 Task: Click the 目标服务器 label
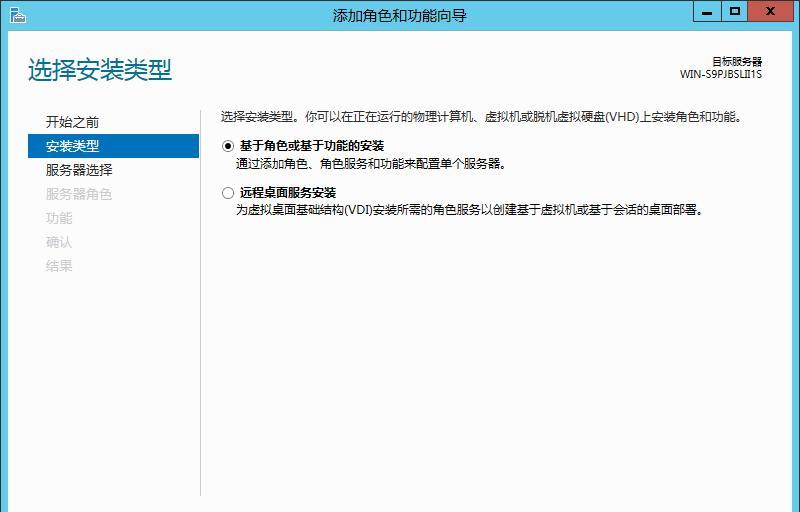(737, 62)
